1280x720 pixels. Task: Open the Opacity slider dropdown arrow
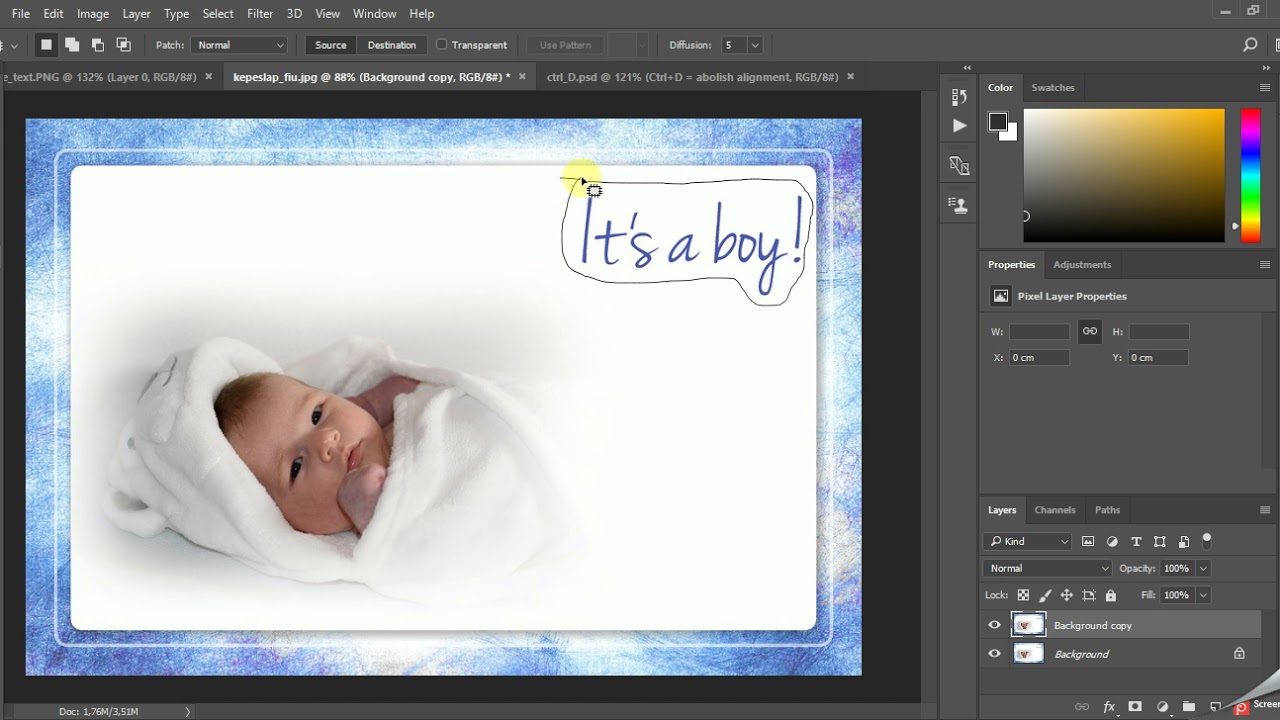(1203, 568)
